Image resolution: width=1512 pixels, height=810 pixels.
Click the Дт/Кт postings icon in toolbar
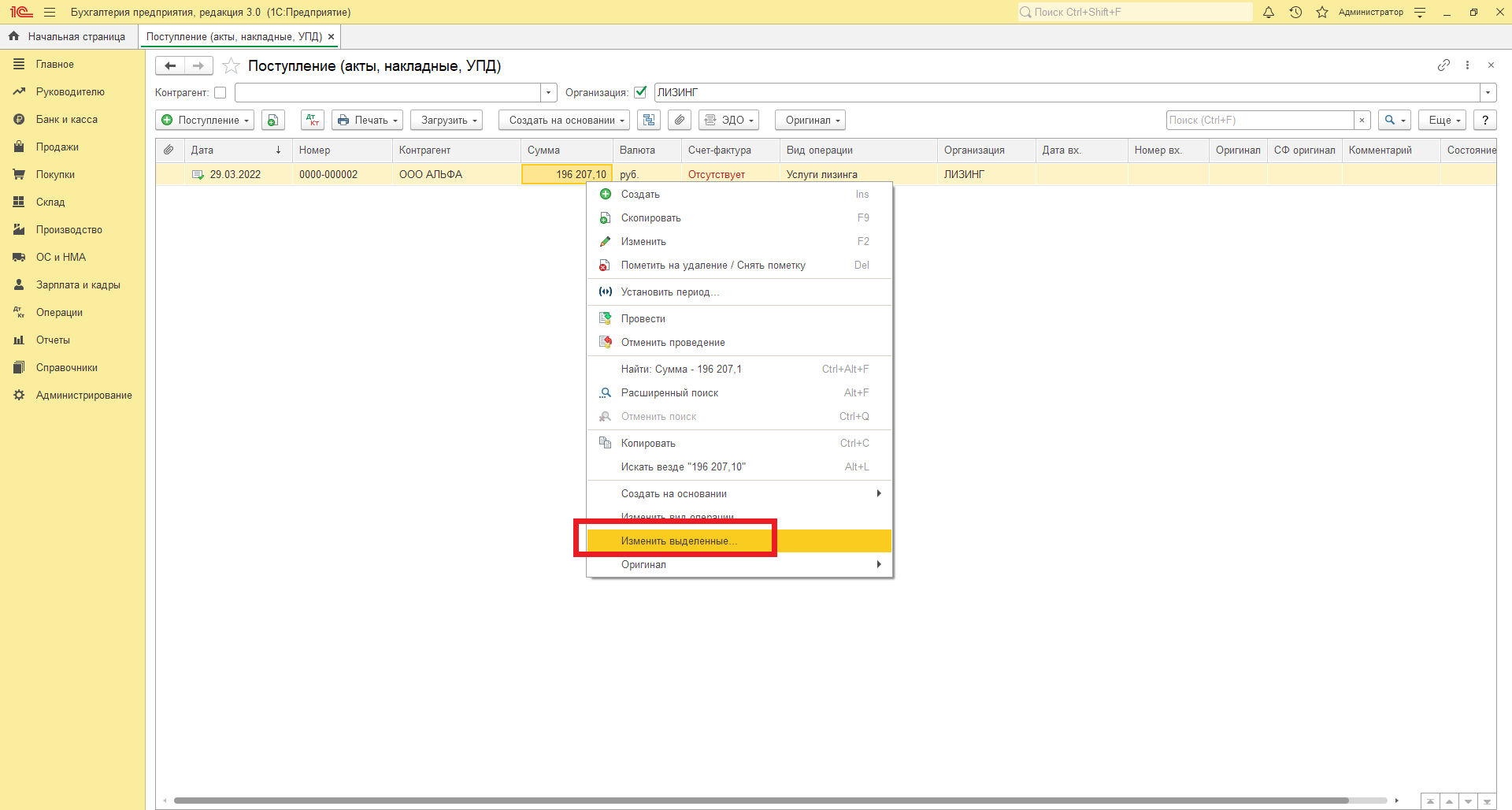tap(313, 120)
